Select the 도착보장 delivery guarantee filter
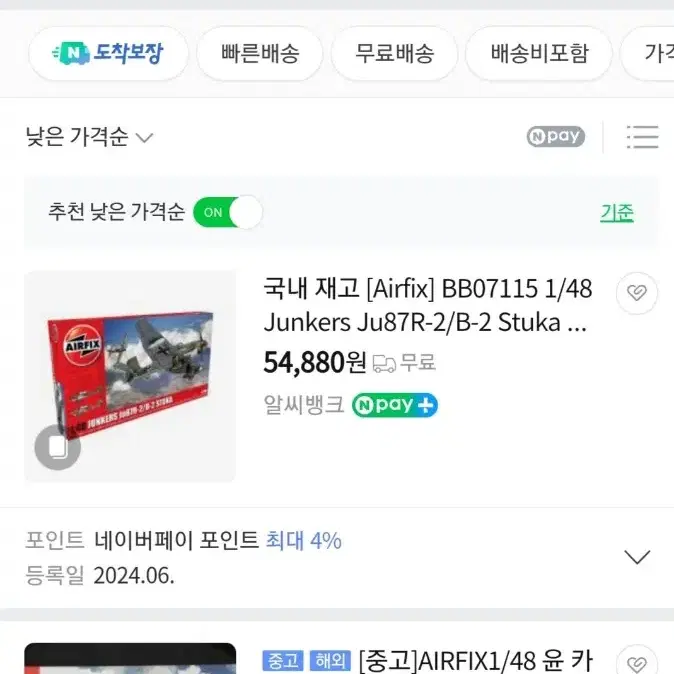Screen dimensions: 674x674 108,53
